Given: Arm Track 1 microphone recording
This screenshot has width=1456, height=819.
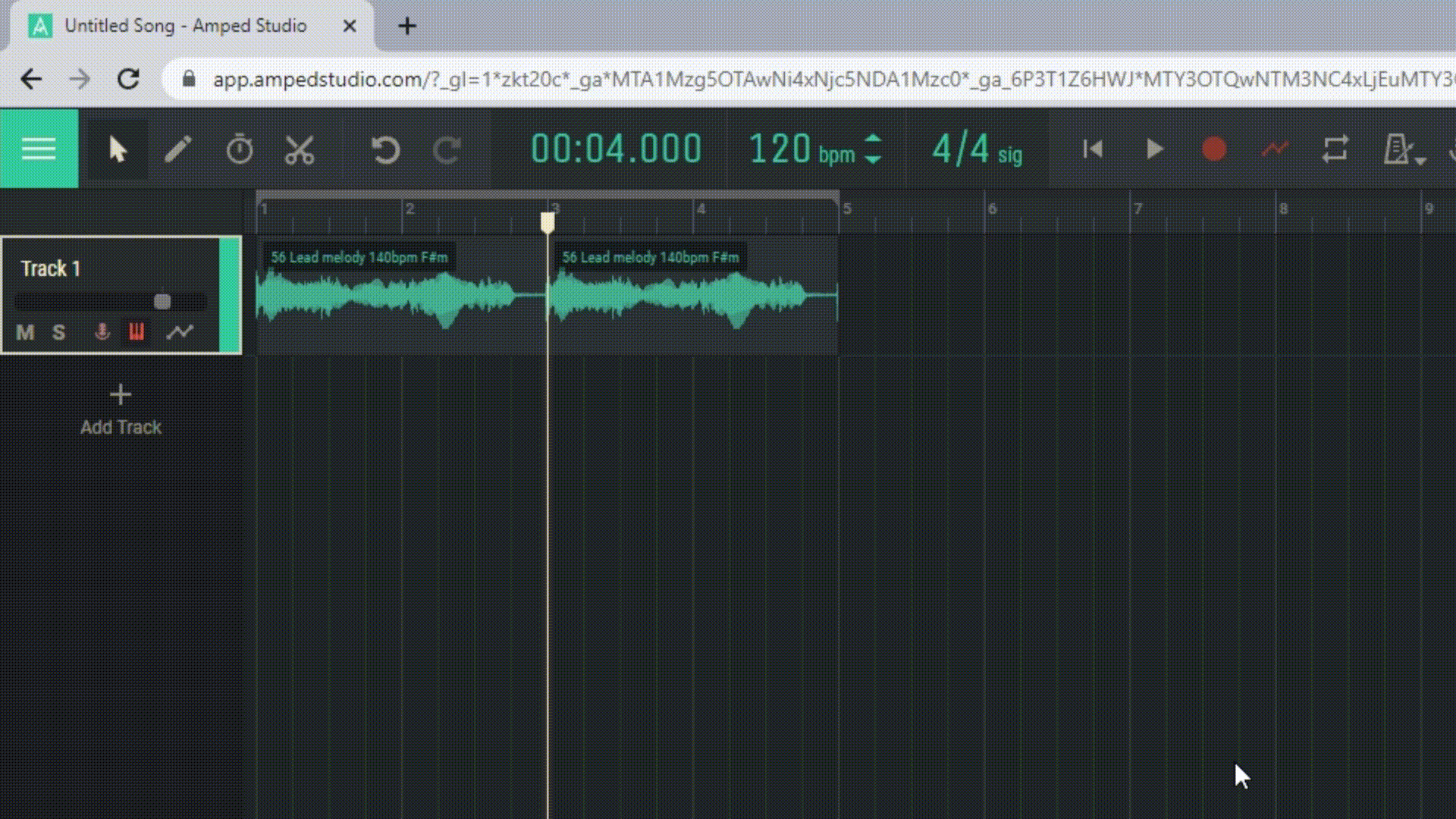Looking at the screenshot, I should click(102, 332).
